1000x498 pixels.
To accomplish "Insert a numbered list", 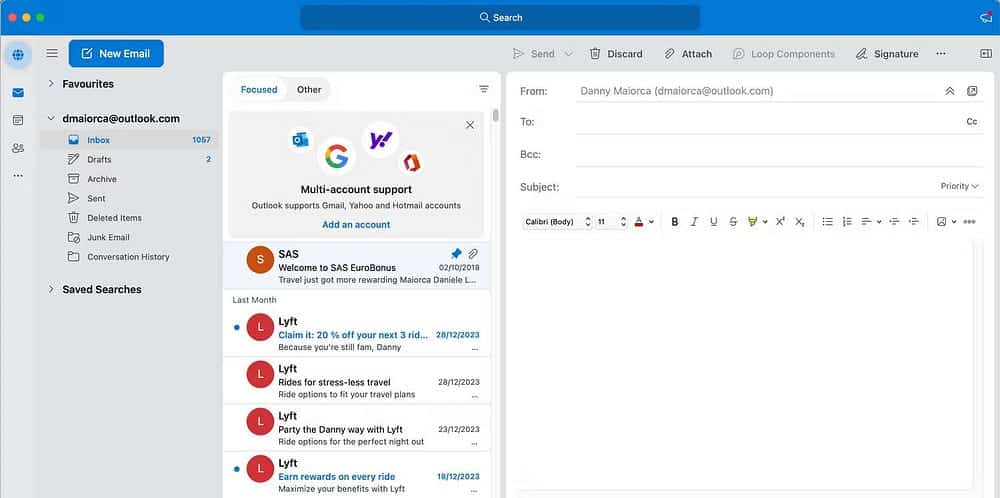I will coord(847,222).
